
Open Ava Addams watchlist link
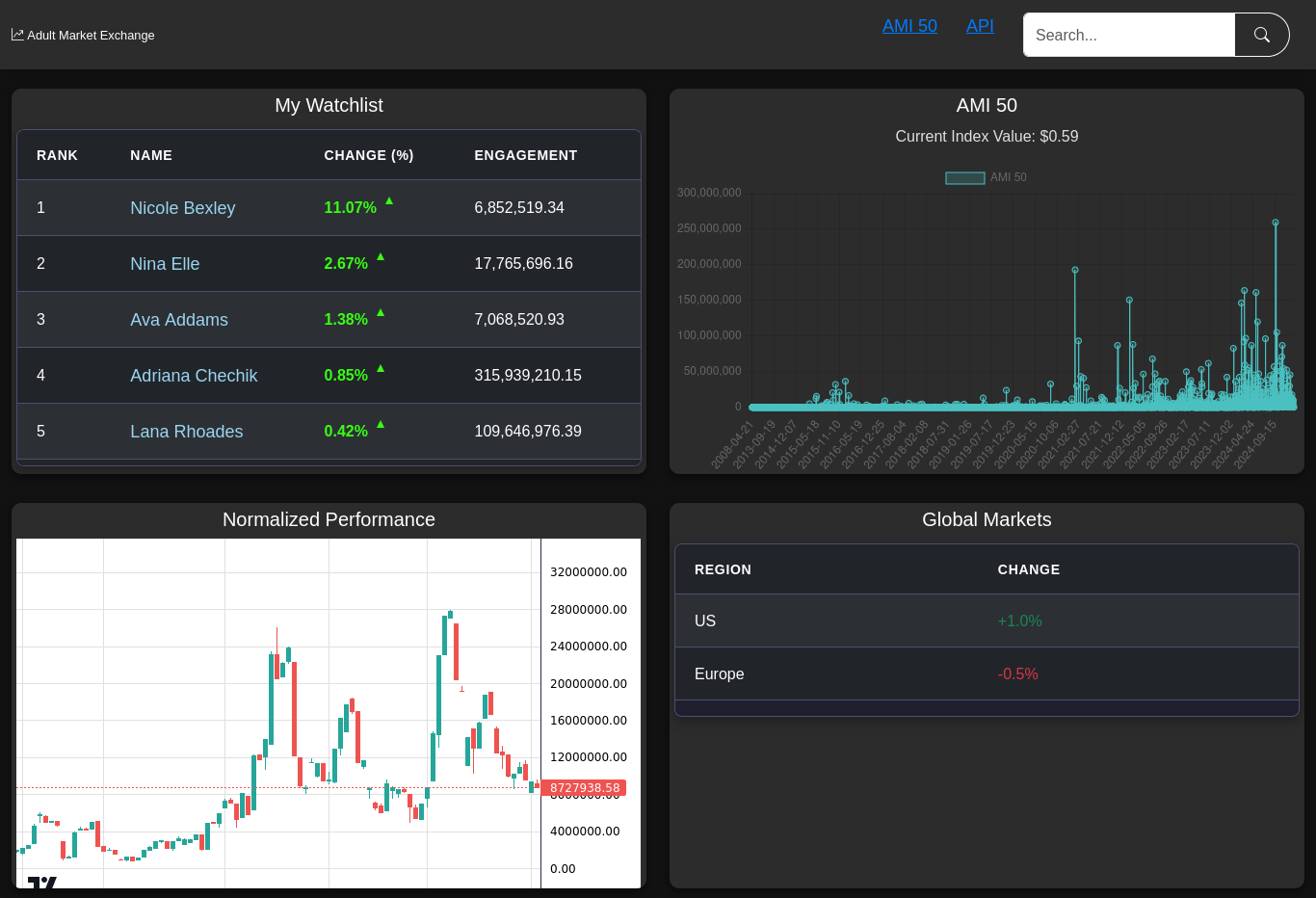point(179,320)
